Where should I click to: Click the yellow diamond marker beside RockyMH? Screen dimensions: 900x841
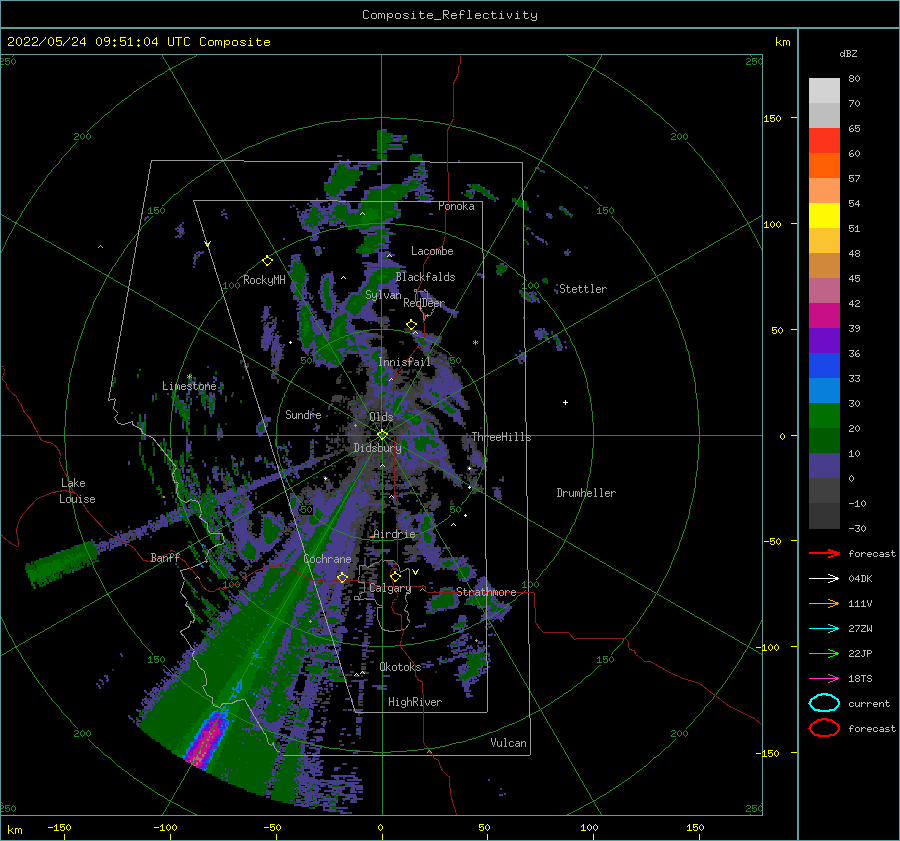(x=267, y=261)
